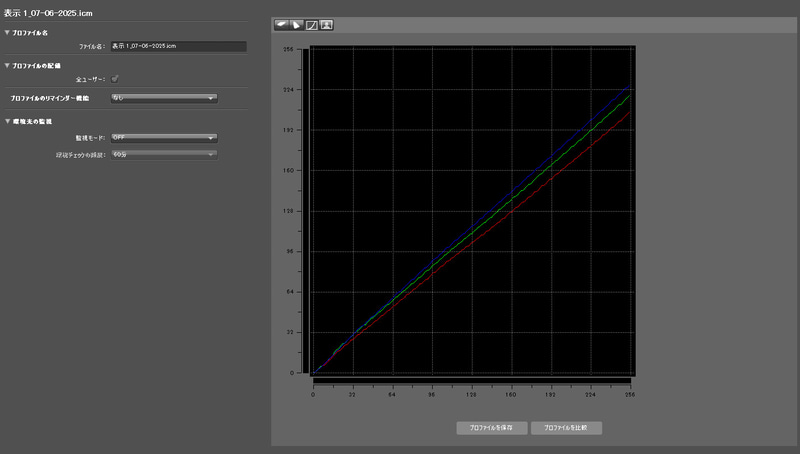
Task: Click the y-axis label 128
Action: (x=288, y=211)
